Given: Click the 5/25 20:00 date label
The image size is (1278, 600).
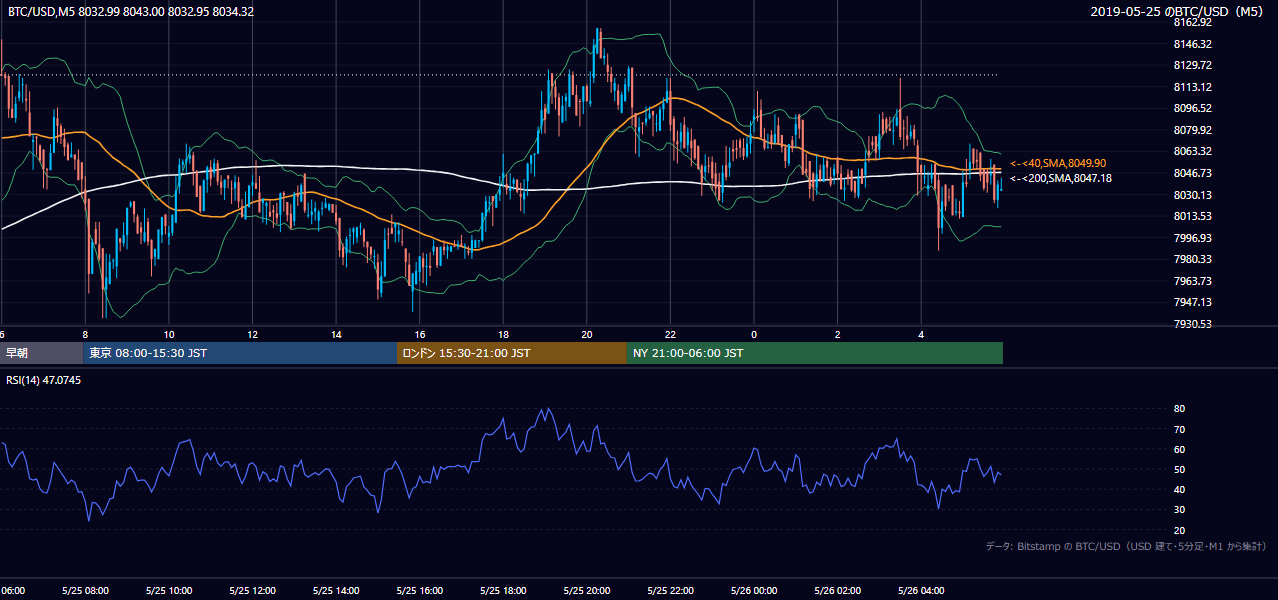Looking at the screenshot, I should pyautogui.click(x=586, y=591).
